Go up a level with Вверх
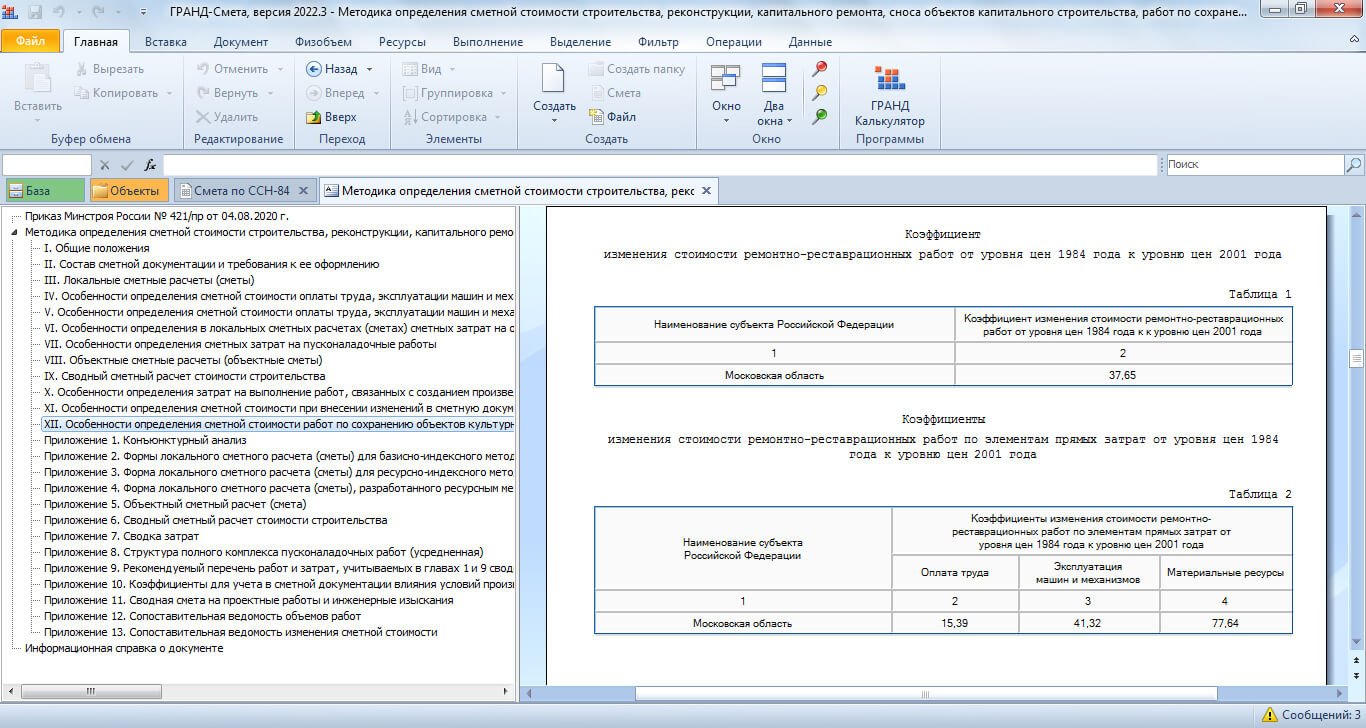This screenshot has height=728, width=1366. coord(331,117)
